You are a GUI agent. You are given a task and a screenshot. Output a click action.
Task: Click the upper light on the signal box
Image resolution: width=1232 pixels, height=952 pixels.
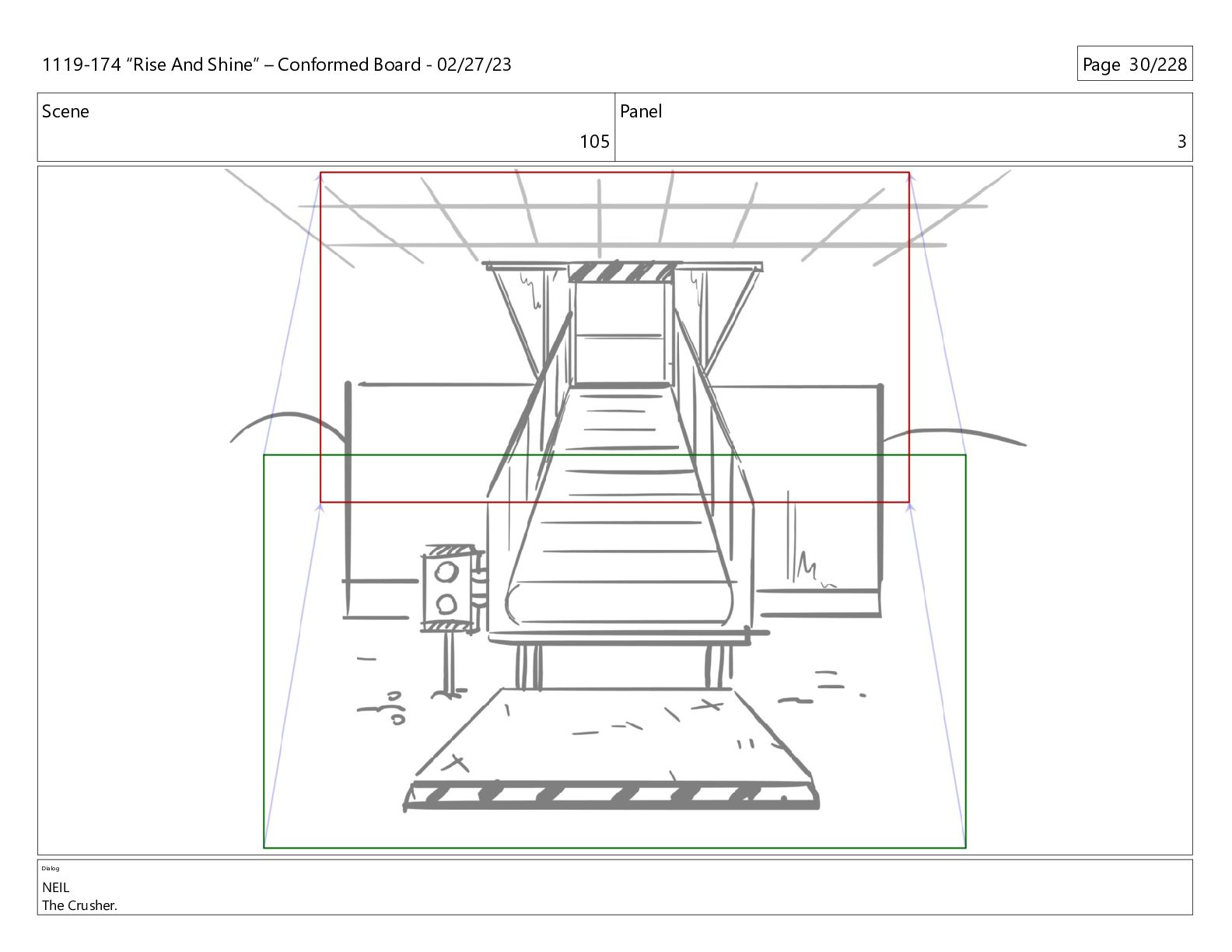[x=446, y=573]
